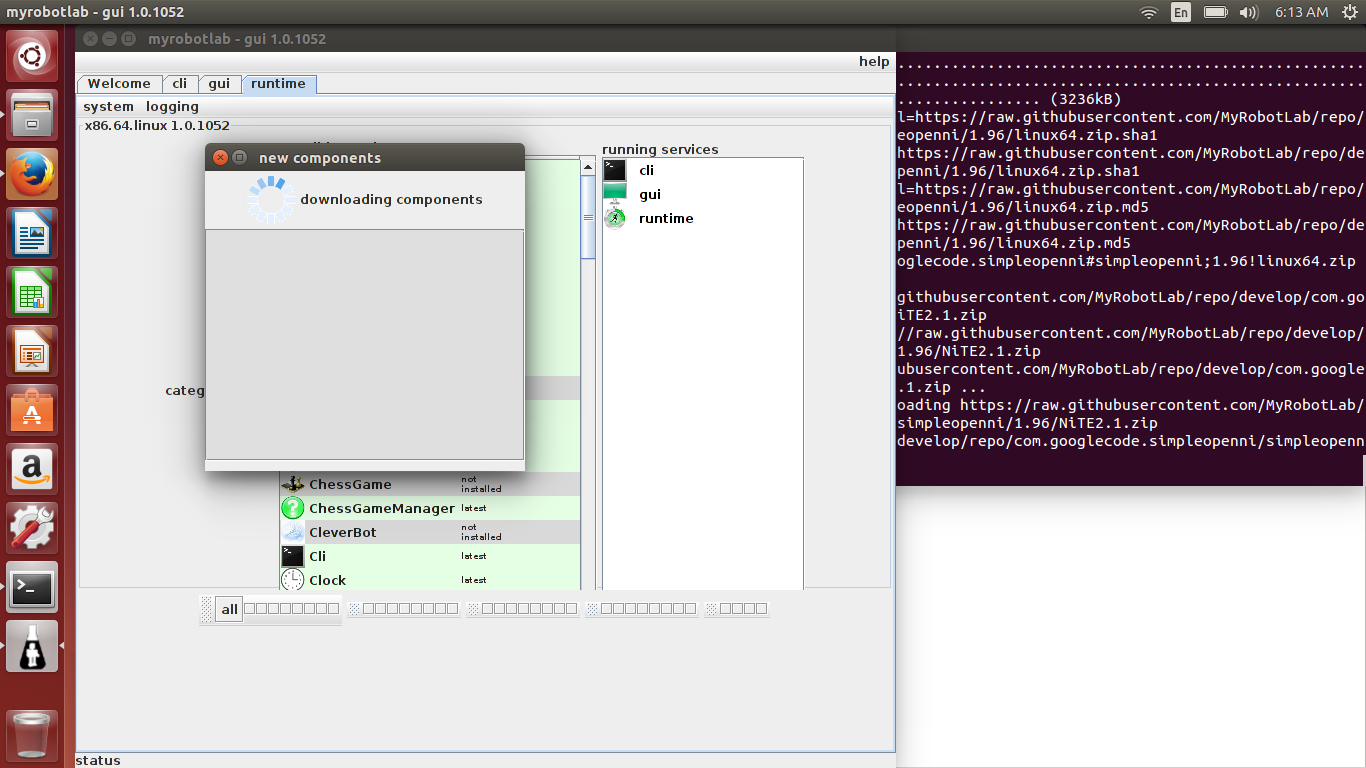This screenshot has height=768, width=1366.
Task: Click the "x86.64.linux 1.0.1052" version label
Action: point(157,126)
